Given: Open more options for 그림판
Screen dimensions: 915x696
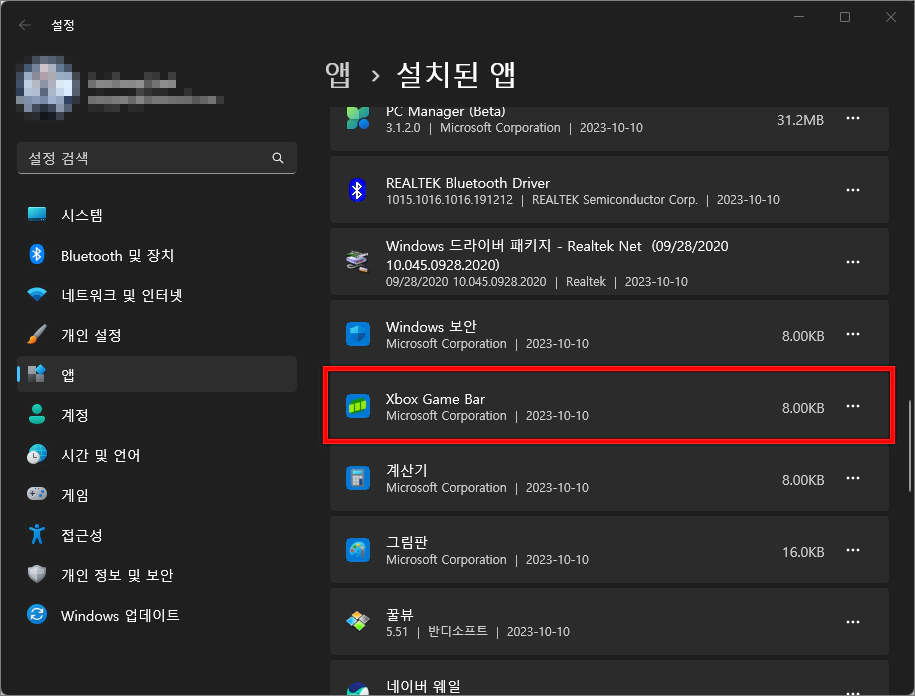Looking at the screenshot, I should click(853, 550).
